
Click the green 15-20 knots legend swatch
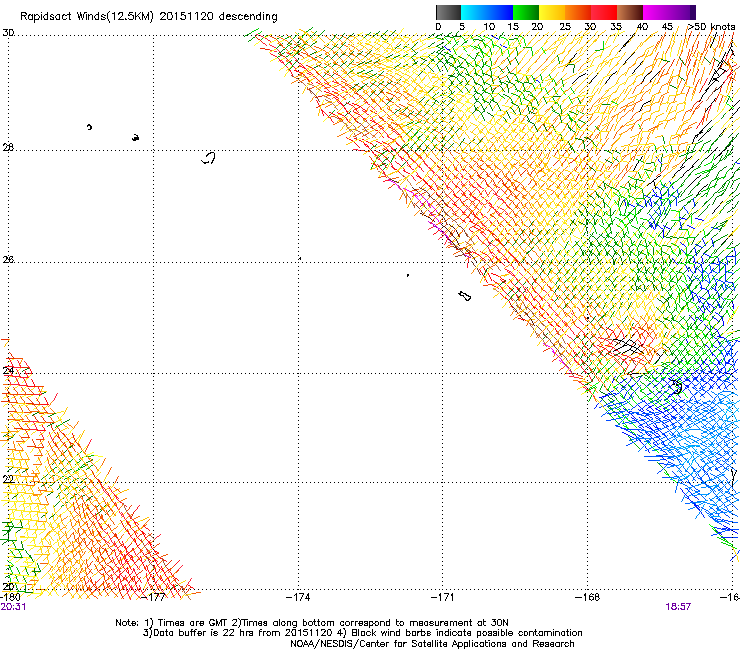[526, 12]
